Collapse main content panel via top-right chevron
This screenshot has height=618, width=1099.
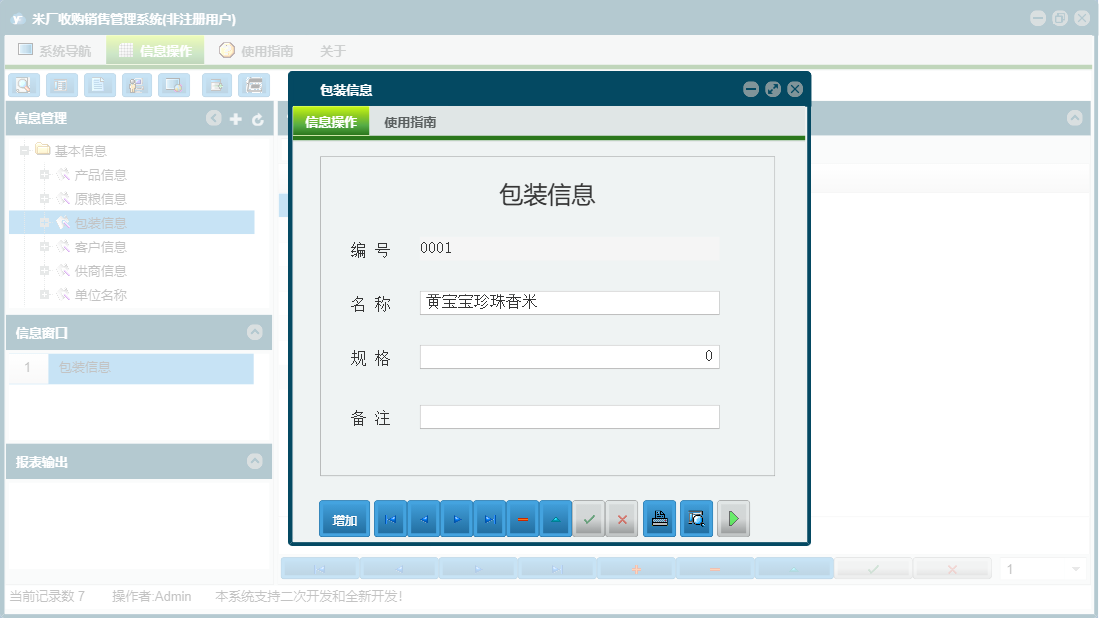pos(1074,118)
